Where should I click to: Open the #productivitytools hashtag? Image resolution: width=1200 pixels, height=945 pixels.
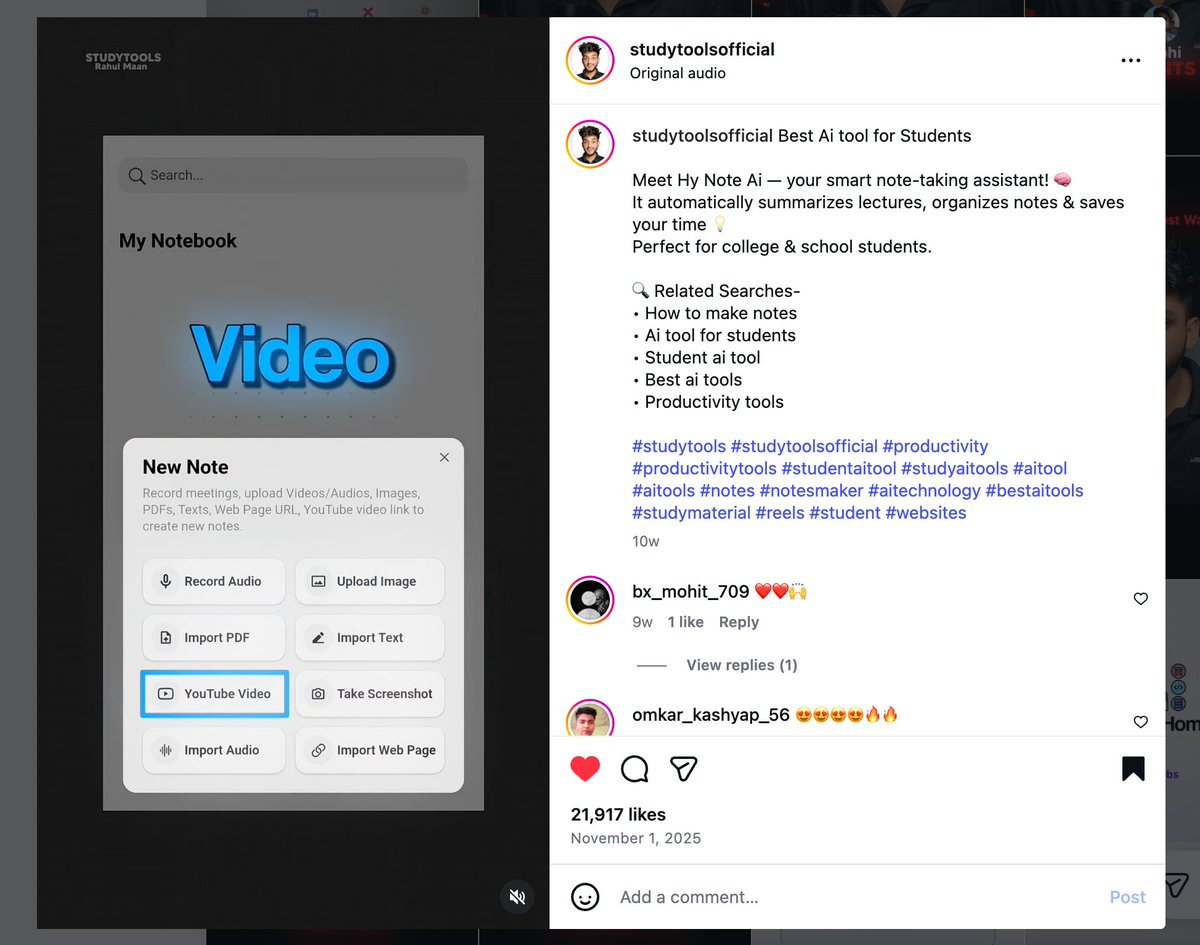(x=704, y=468)
